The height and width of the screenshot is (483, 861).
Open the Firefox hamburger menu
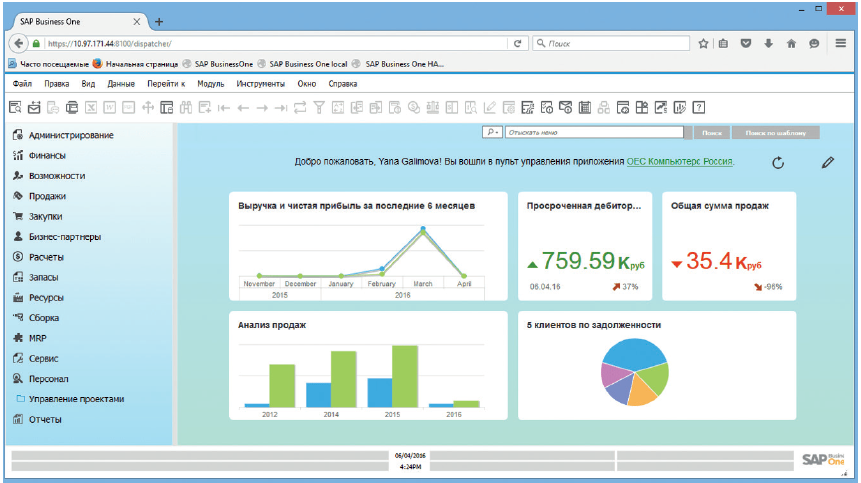(x=840, y=43)
